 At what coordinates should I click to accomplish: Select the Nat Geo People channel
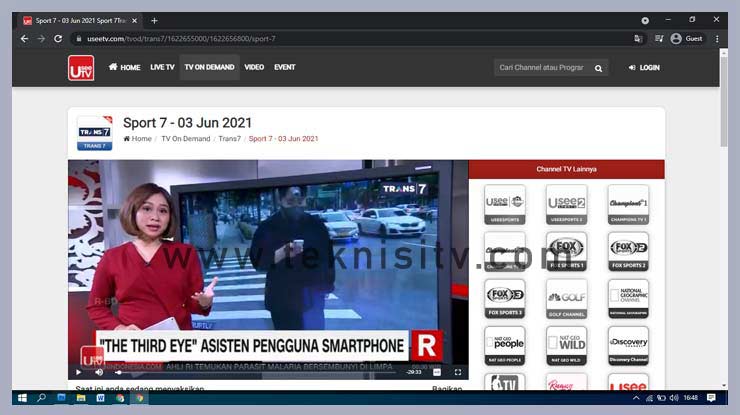pyautogui.click(x=505, y=346)
